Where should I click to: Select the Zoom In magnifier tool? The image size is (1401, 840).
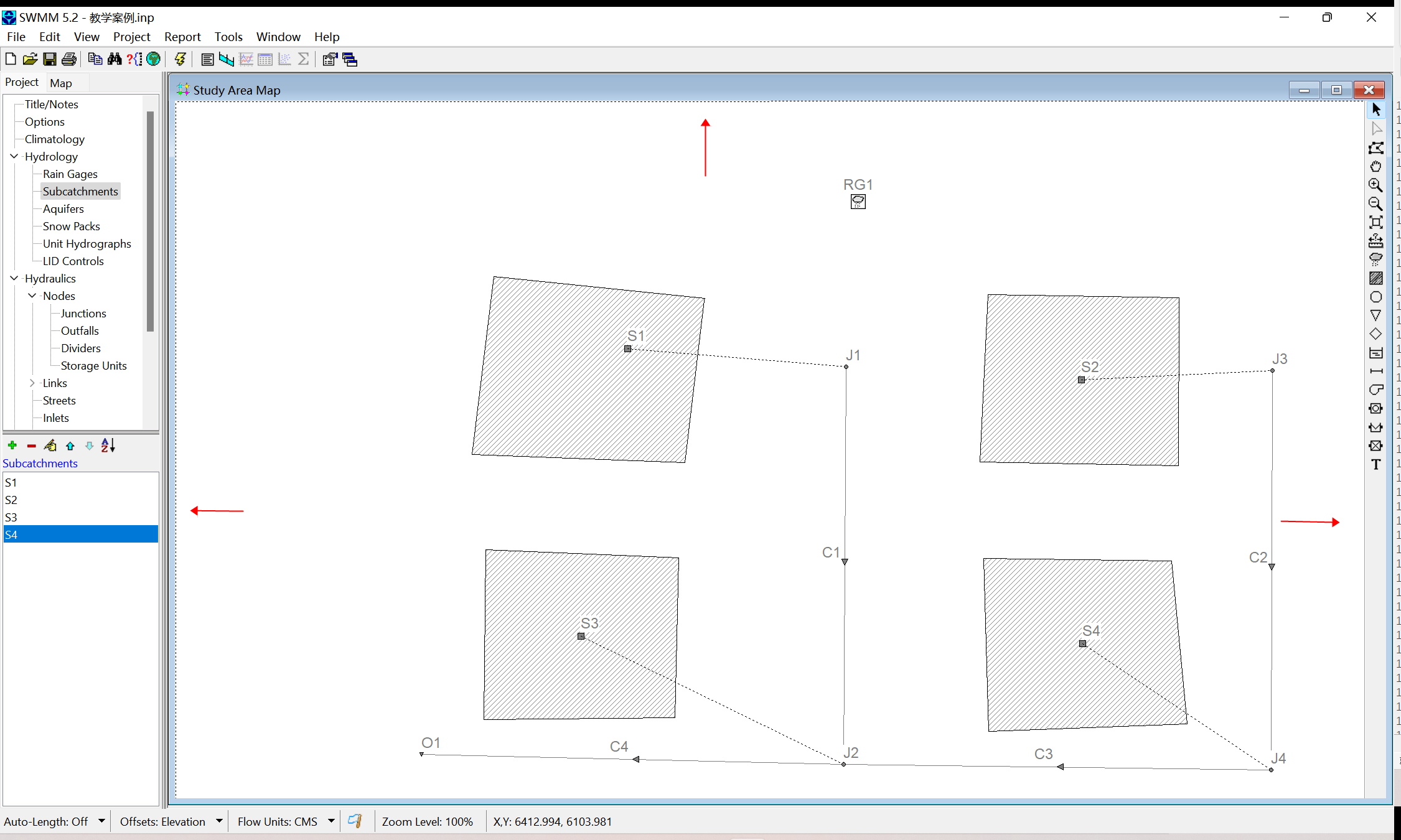tap(1375, 185)
